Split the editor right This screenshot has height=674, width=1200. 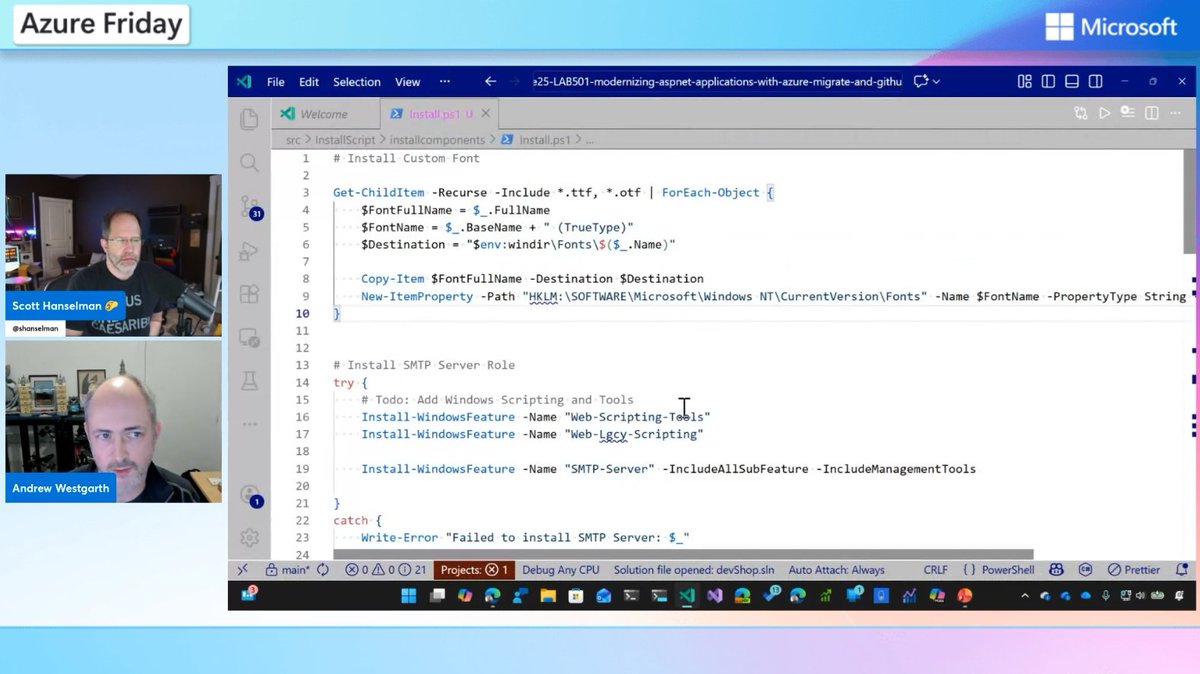pos(1153,113)
